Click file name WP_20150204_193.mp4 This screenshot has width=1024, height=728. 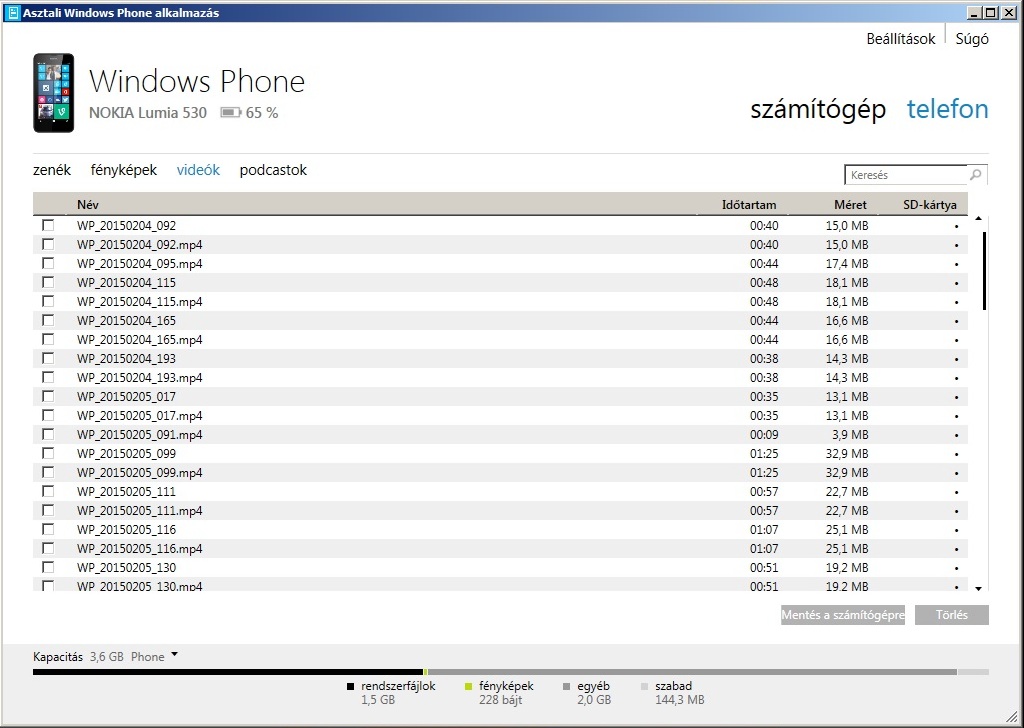(x=139, y=377)
